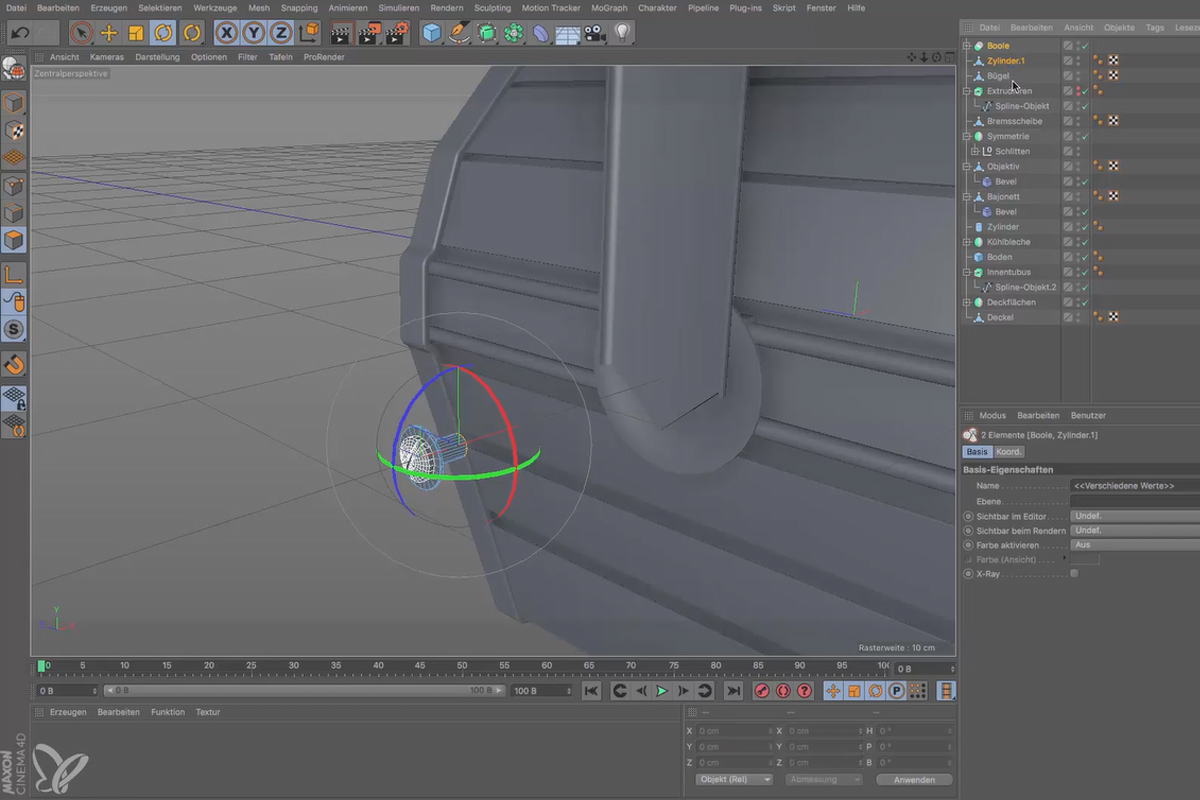Open the MoGraph menu

point(609,7)
